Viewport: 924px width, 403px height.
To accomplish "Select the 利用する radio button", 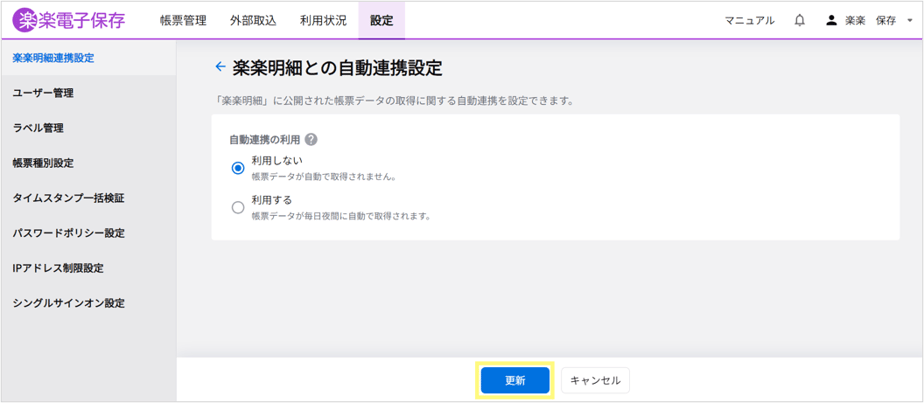I will click(238, 207).
